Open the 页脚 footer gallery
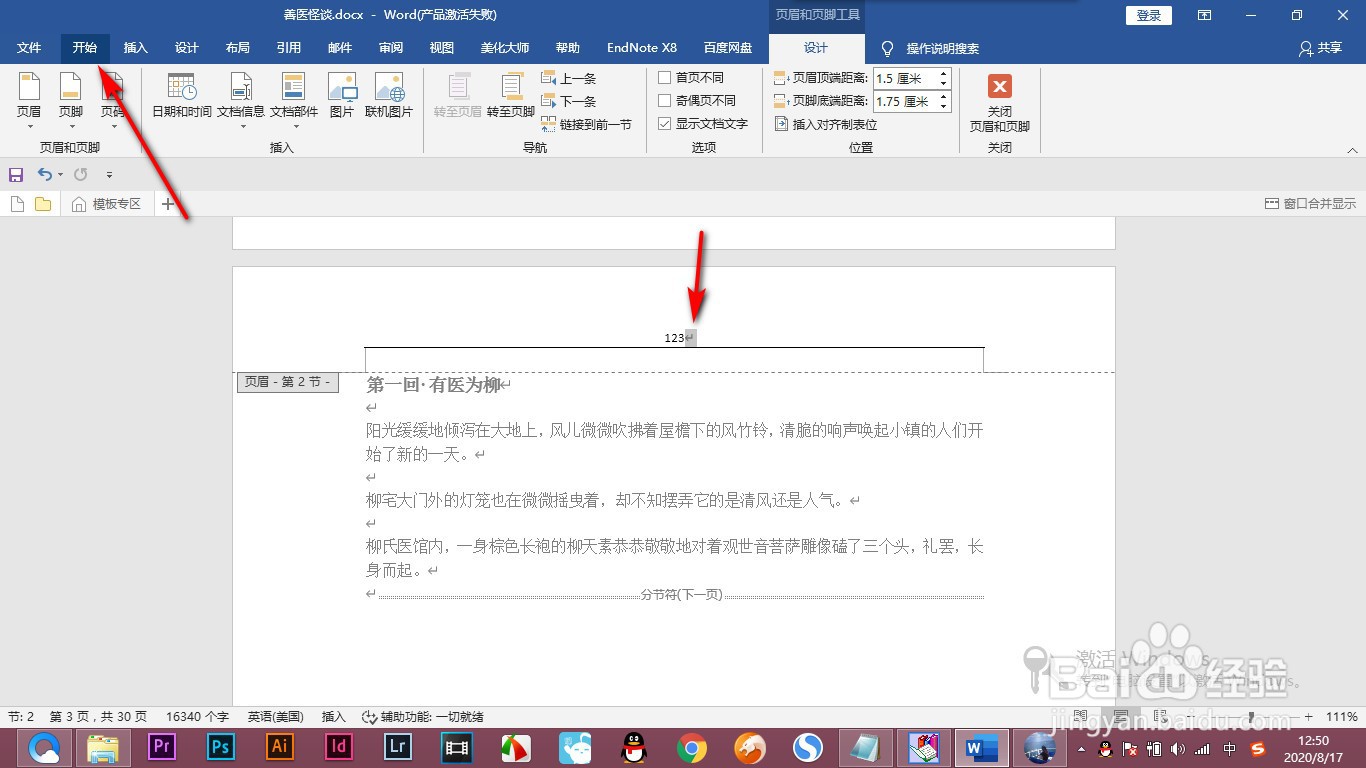The height and width of the screenshot is (768, 1366). [x=71, y=101]
